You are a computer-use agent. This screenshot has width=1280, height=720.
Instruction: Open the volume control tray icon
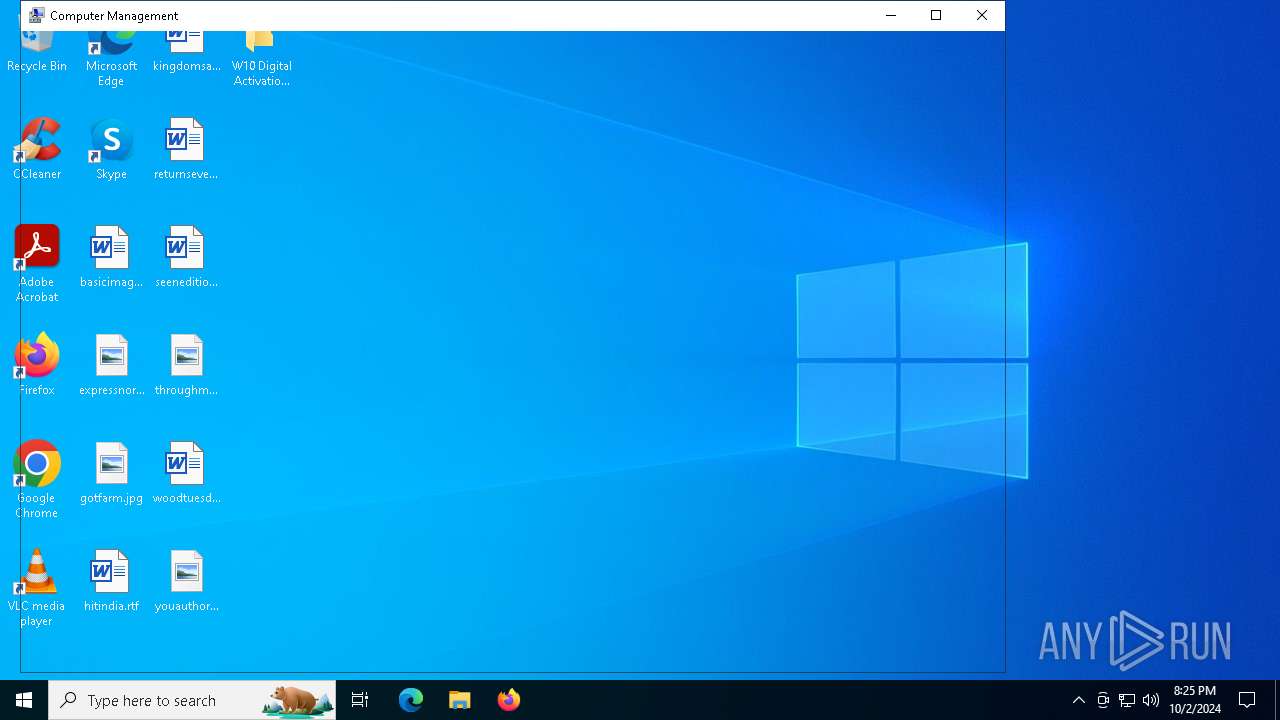coord(1151,700)
